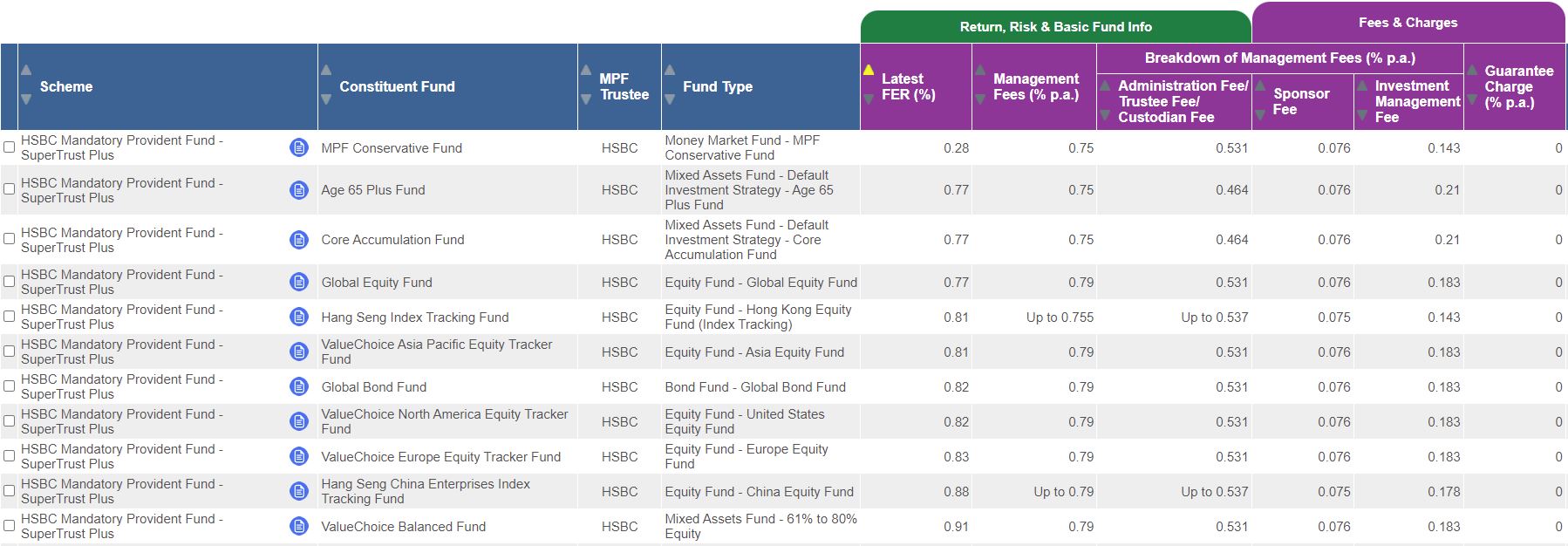Screen dimensions: 1568x546
Task: Switch to Return, Risk & Basic Fund Info tab
Action: click(x=1055, y=27)
